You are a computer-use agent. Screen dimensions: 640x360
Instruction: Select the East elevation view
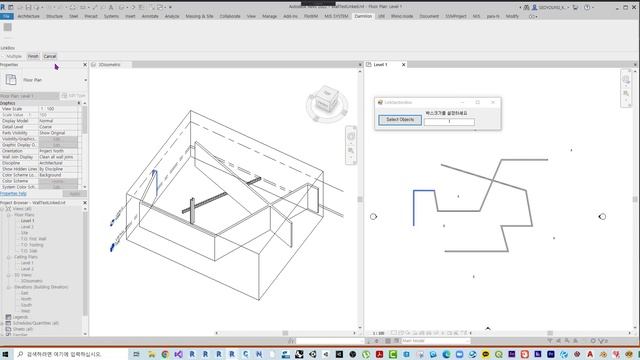(25, 293)
